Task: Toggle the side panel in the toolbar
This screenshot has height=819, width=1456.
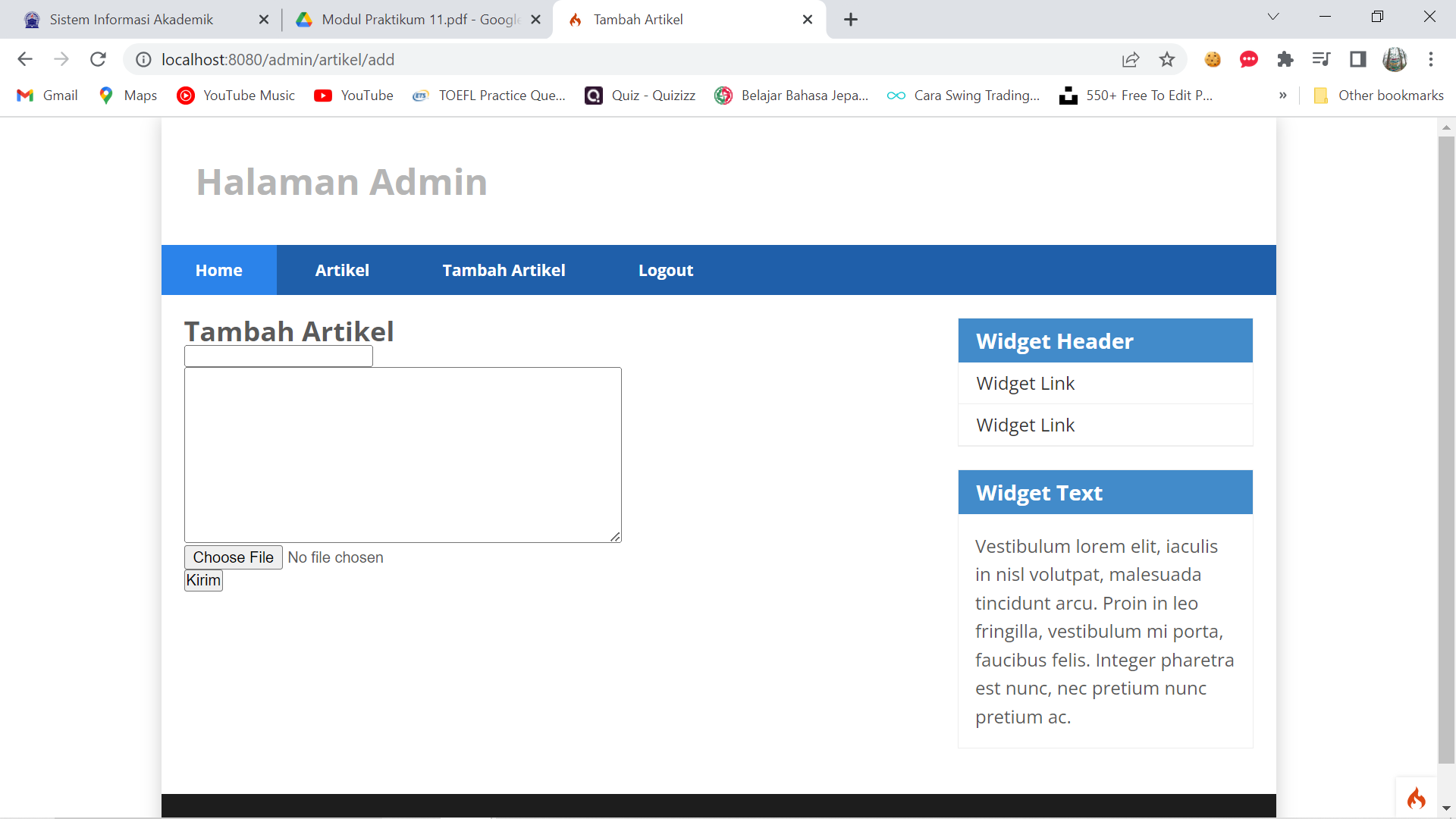Action: [1357, 59]
